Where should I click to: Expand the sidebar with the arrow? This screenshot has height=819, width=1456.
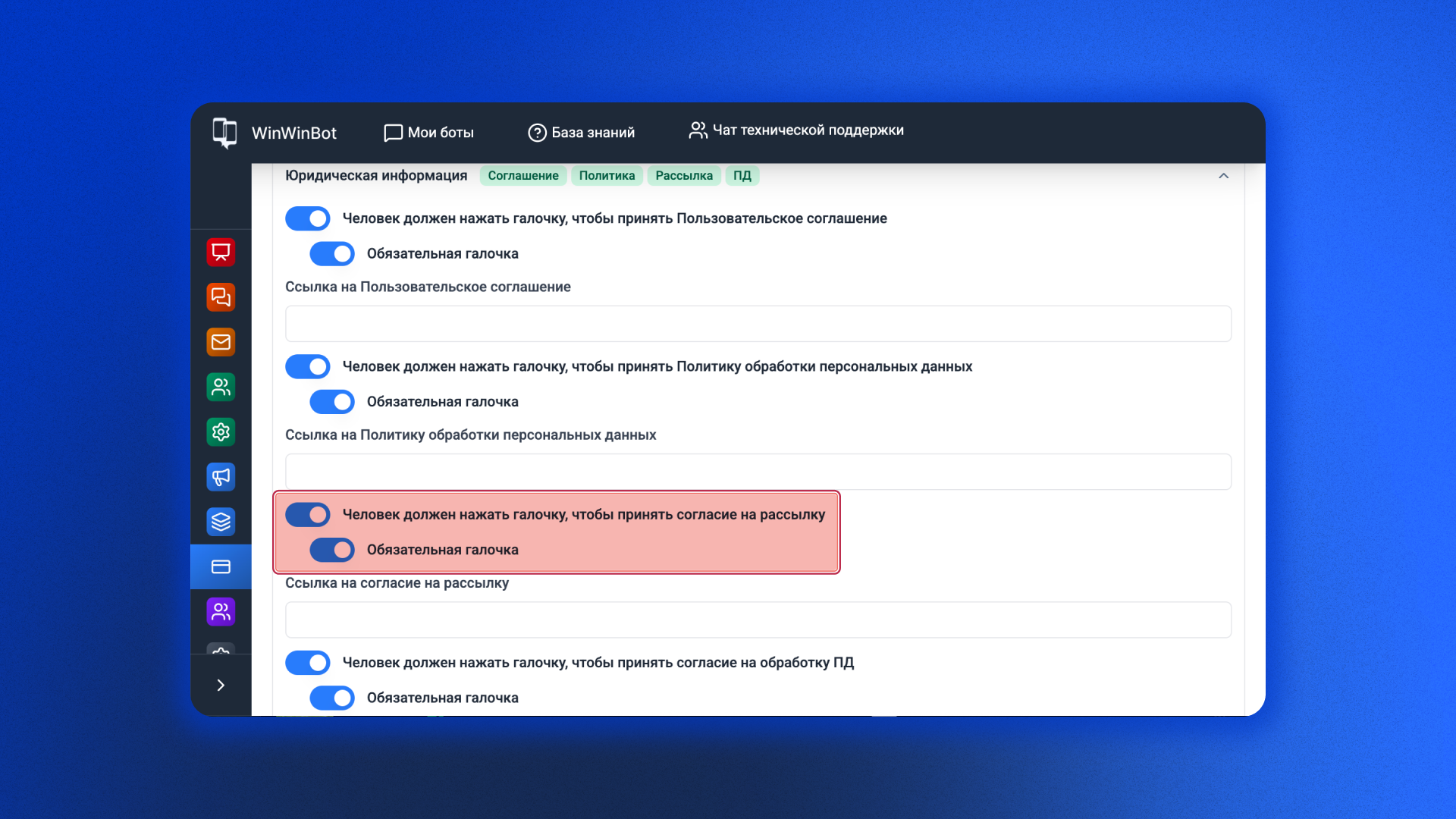[221, 686]
